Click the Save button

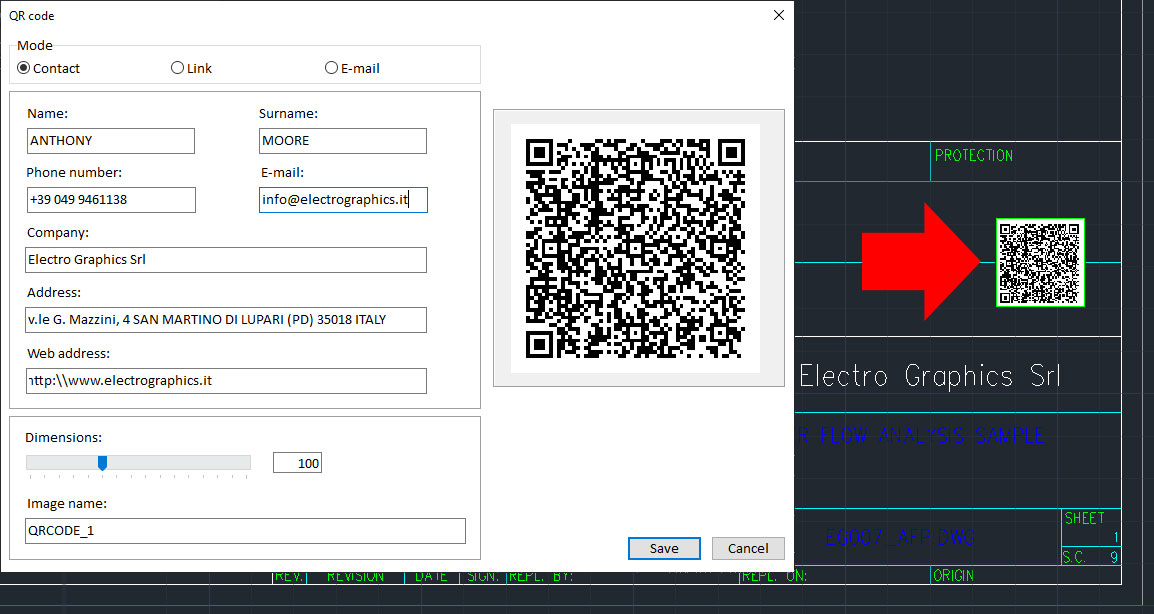(664, 548)
